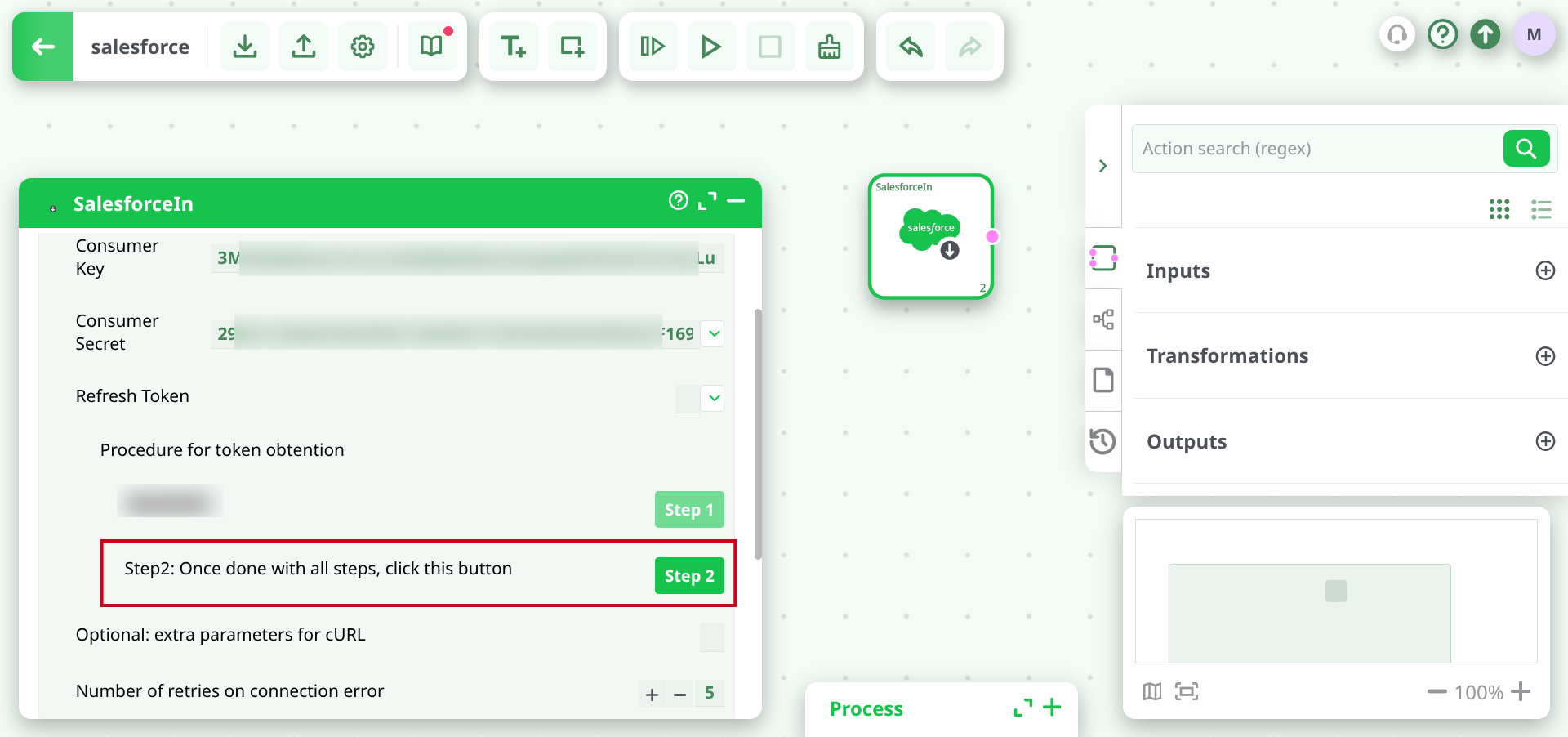Viewport: 1568px width, 737px height.
Task: Click the Consumer Key input field
Action: pos(467,258)
